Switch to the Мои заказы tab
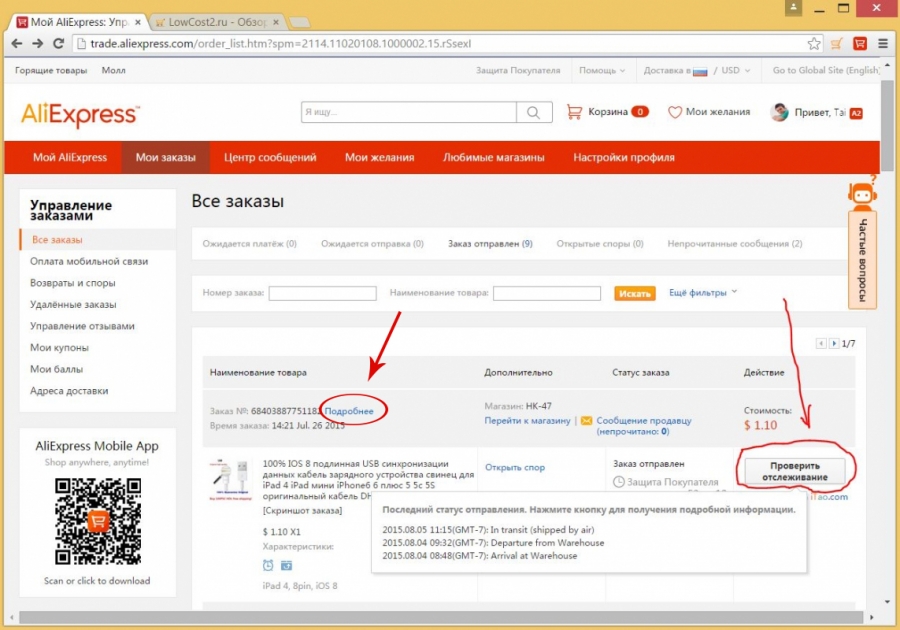This screenshot has height=630, width=900. (x=166, y=158)
